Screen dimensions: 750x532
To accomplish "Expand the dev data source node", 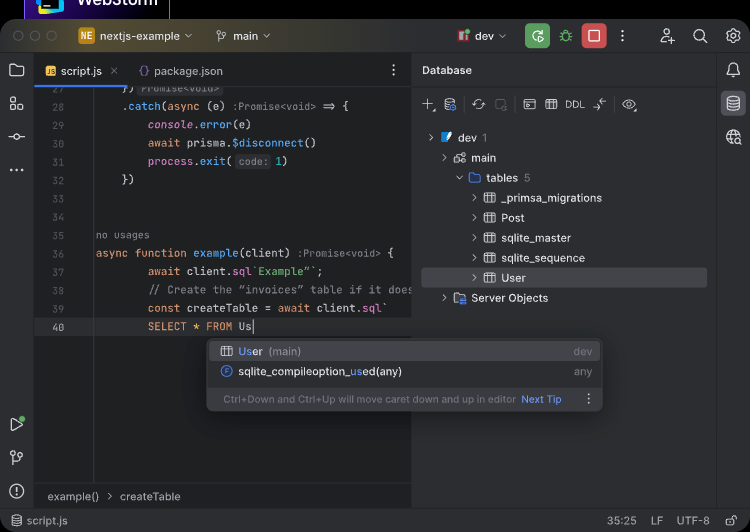I will click(x=430, y=138).
